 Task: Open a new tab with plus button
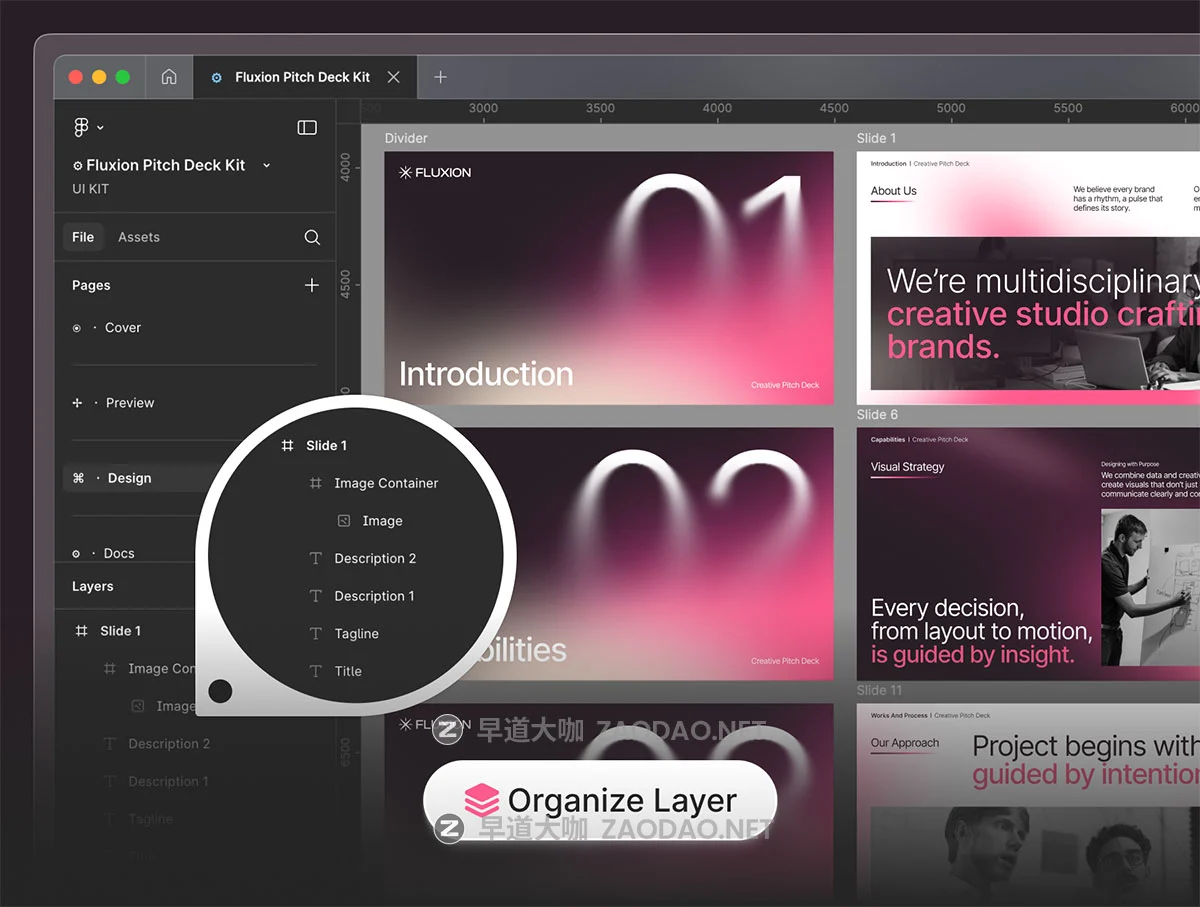coord(440,77)
